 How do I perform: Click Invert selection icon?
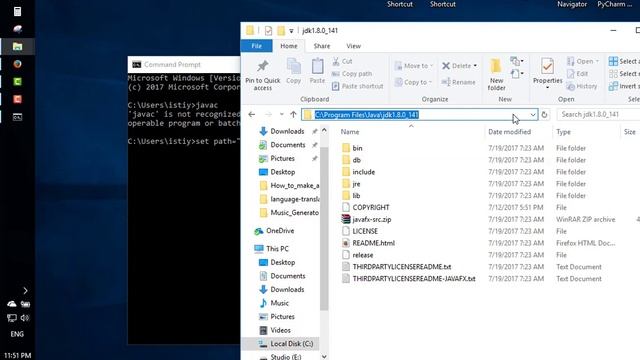click(613, 86)
